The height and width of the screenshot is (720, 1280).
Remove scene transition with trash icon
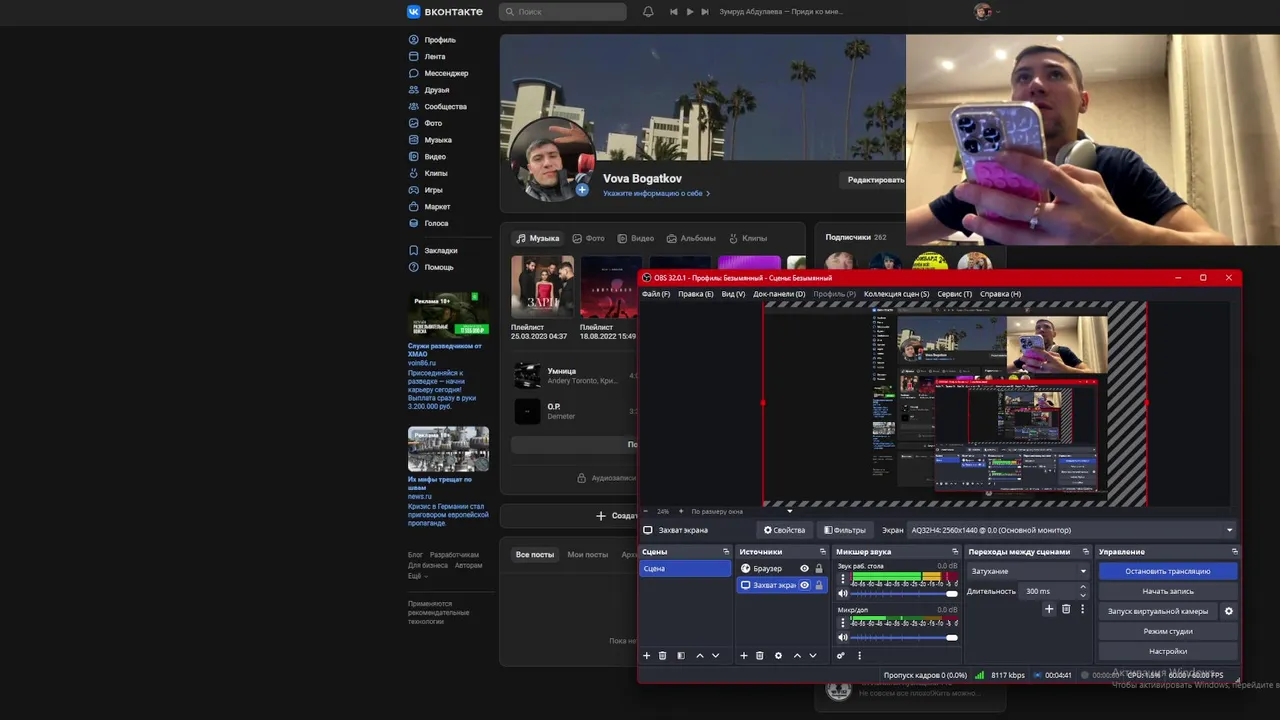[x=1066, y=609]
